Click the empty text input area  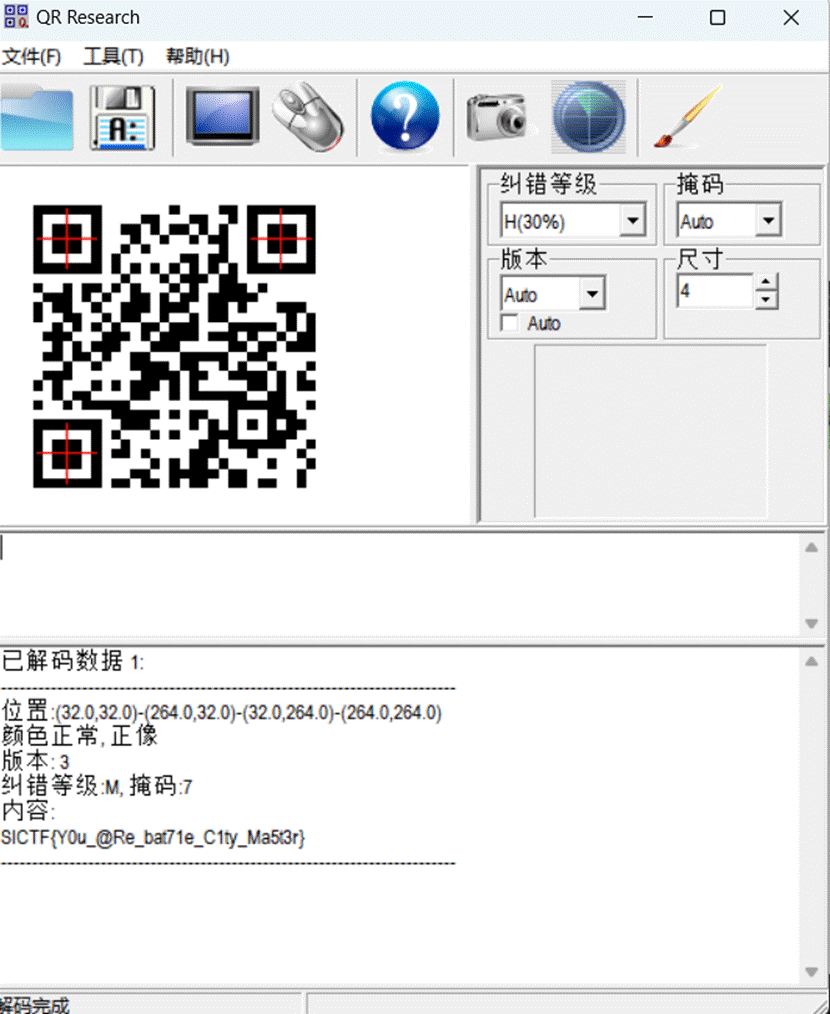399,585
